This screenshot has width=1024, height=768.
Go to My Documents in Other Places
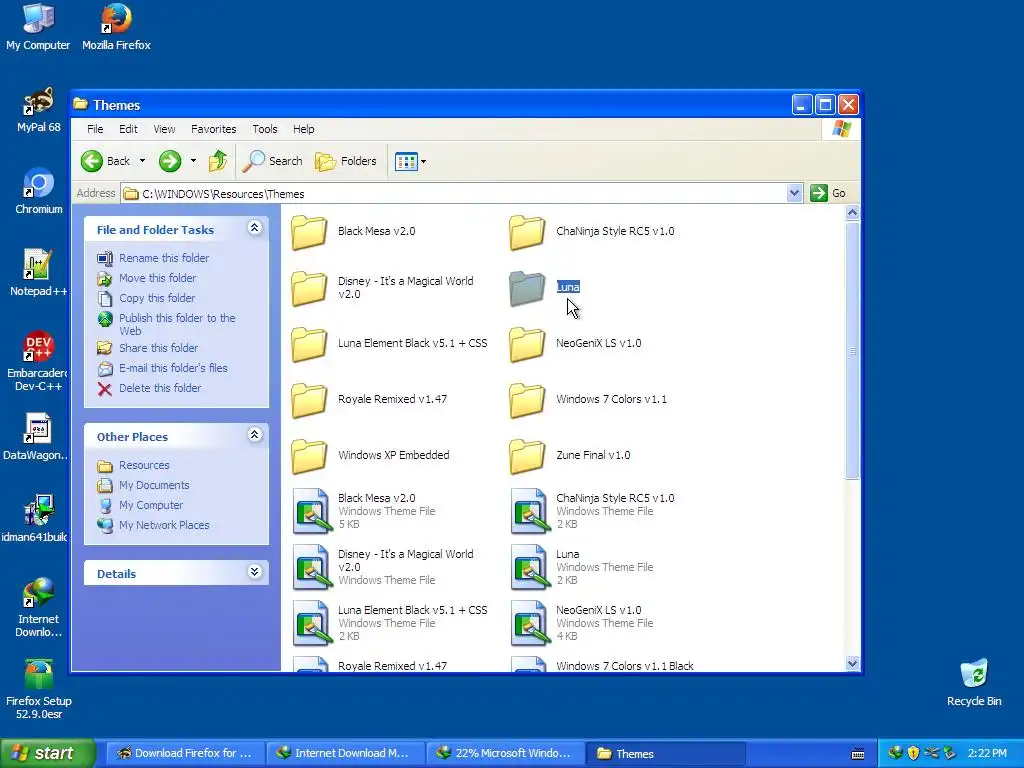pos(154,485)
